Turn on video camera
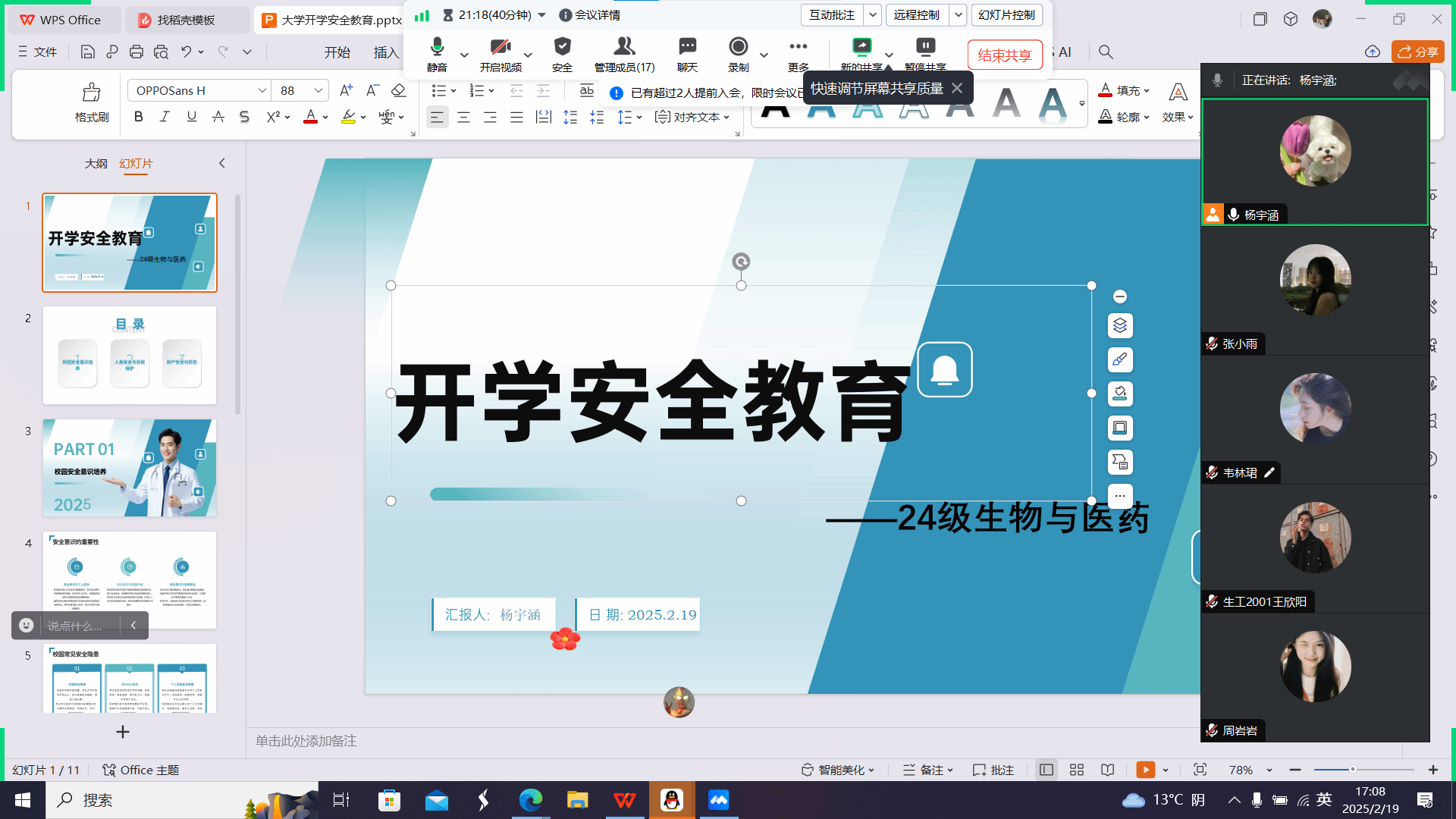 tap(500, 47)
